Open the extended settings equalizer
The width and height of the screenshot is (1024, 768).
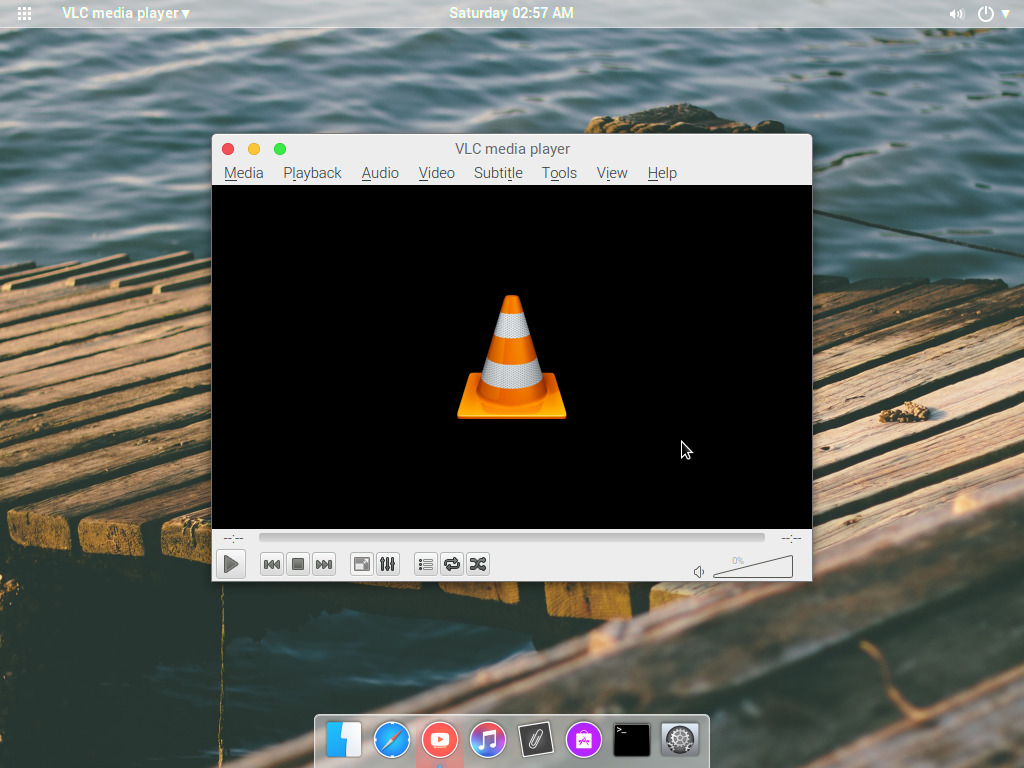click(x=388, y=563)
